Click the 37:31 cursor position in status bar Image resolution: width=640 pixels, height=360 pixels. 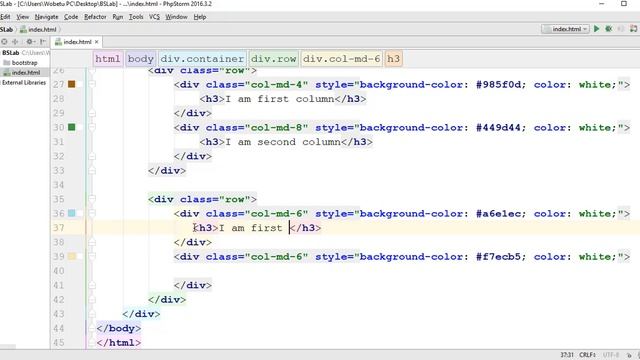[x=567, y=355]
